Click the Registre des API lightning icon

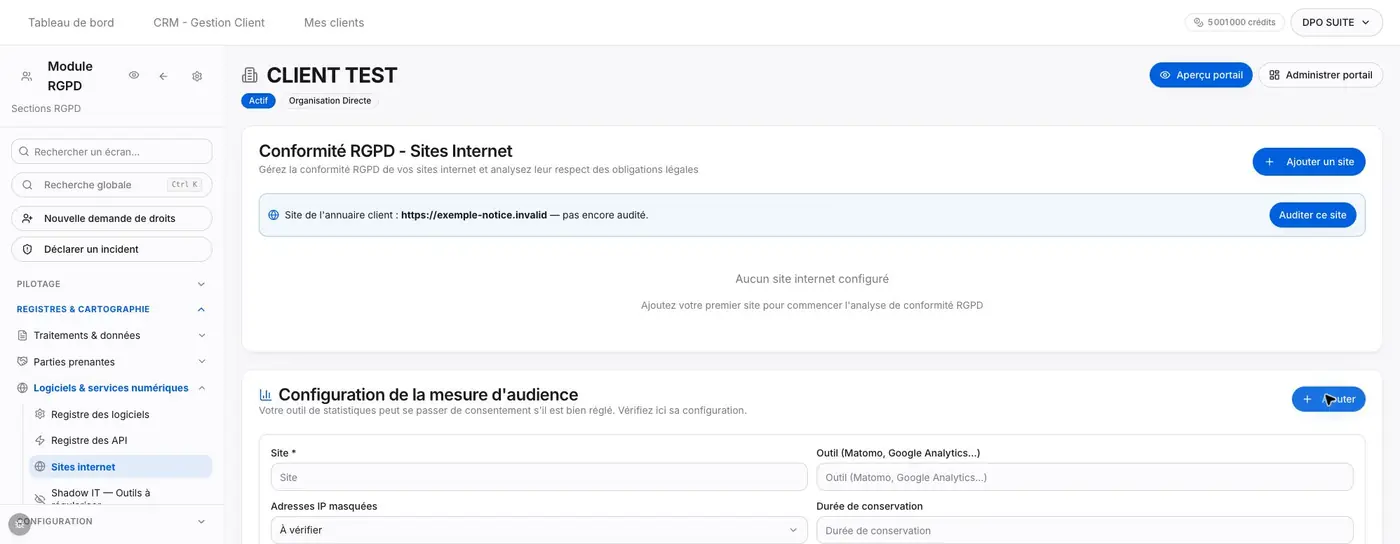[x=40, y=440]
